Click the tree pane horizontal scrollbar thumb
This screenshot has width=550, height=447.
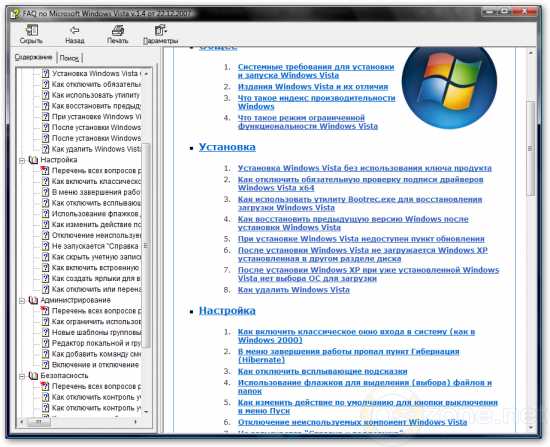pyautogui.click(x=38, y=421)
